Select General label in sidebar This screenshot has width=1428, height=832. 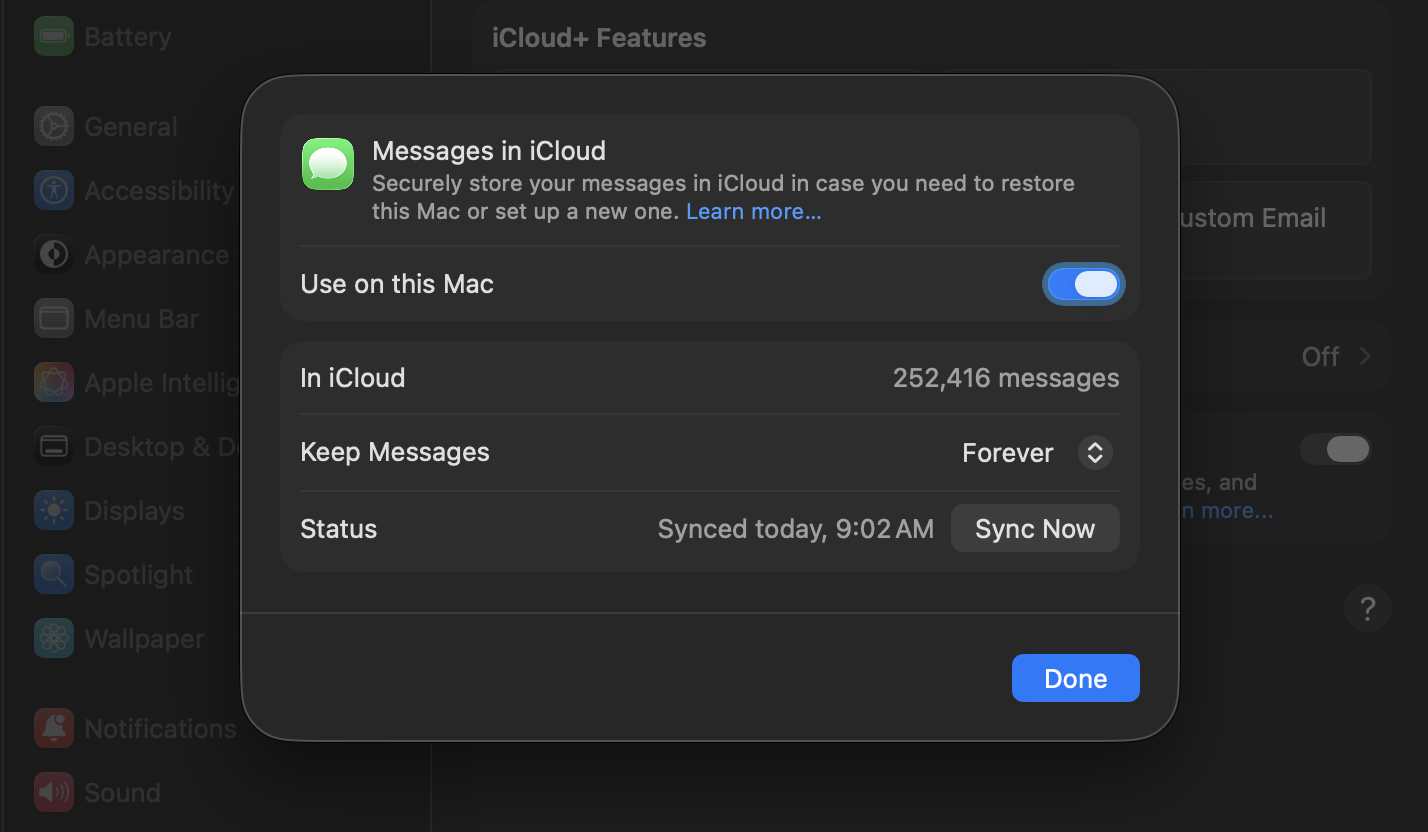131,127
